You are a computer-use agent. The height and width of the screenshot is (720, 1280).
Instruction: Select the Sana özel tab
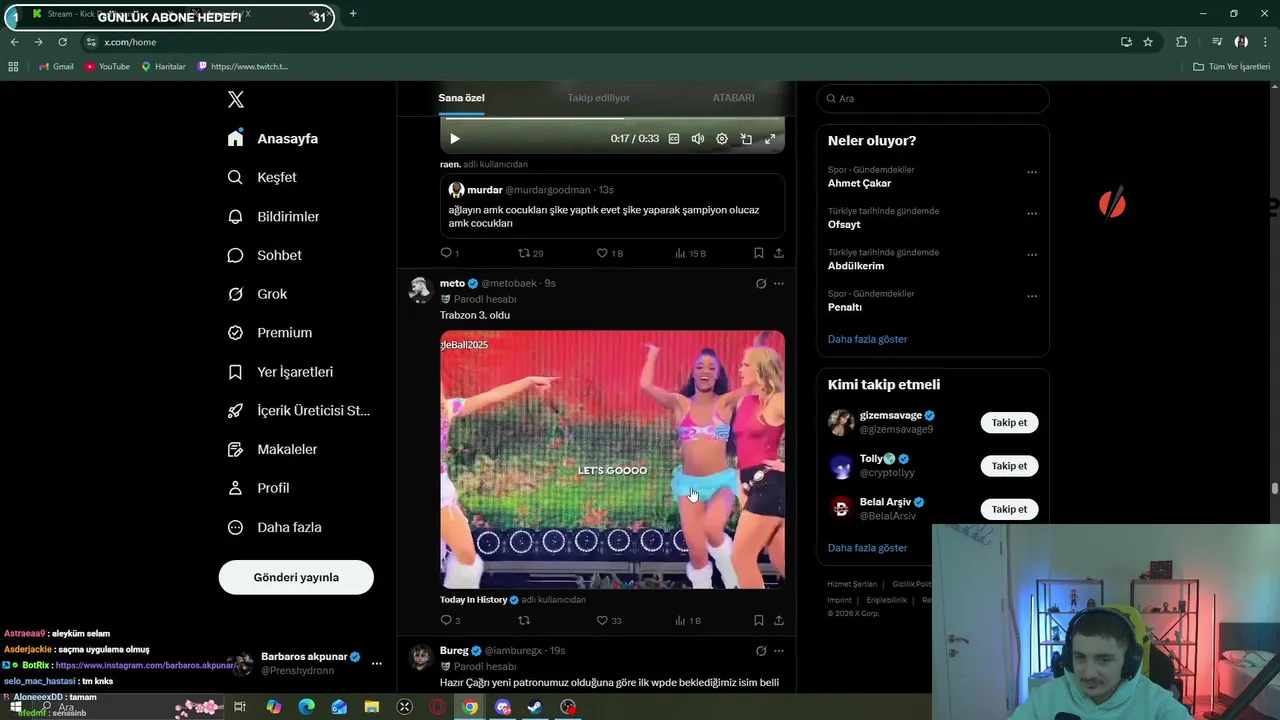coord(461,98)
